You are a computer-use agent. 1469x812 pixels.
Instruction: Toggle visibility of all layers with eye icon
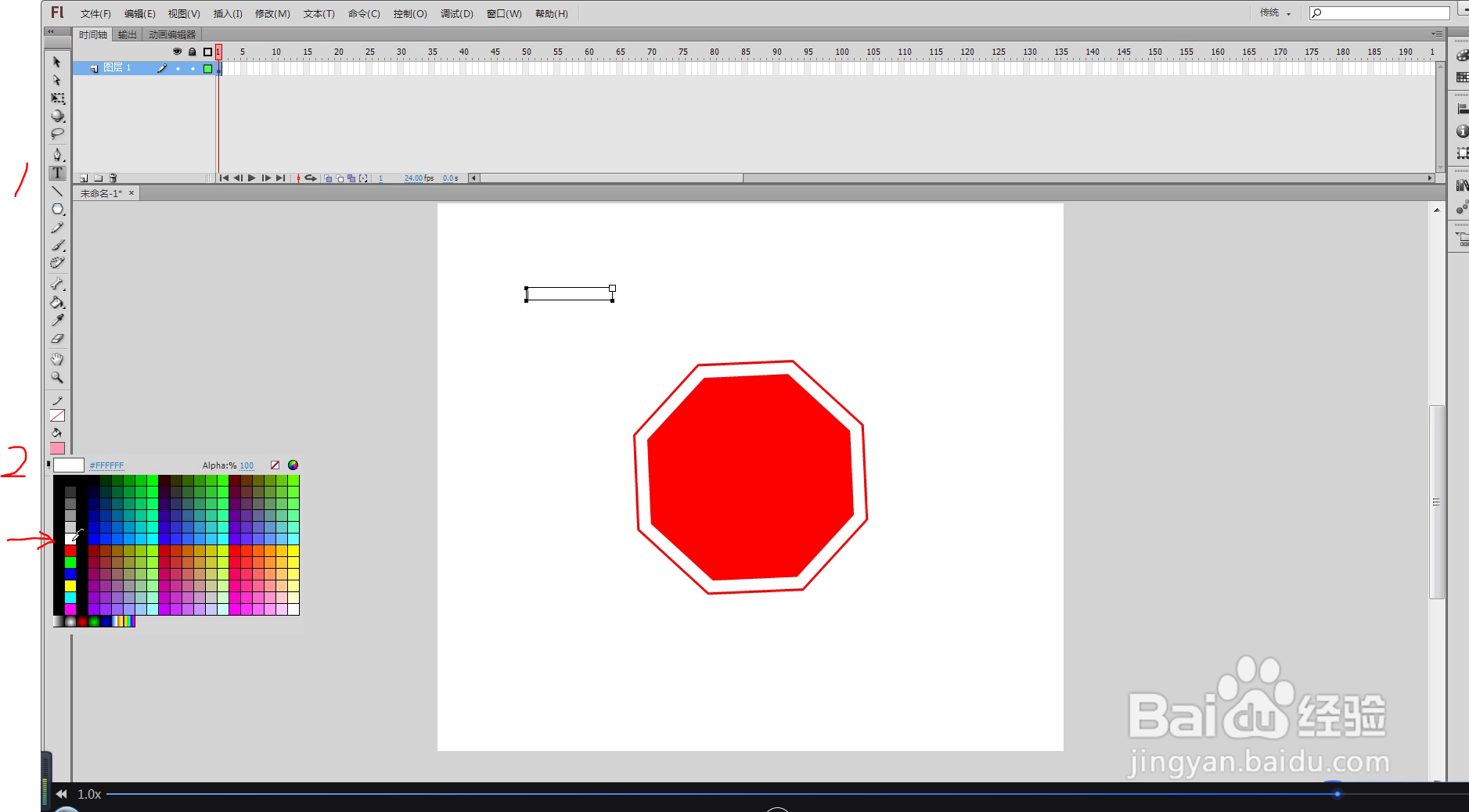[x=177, y=52]
